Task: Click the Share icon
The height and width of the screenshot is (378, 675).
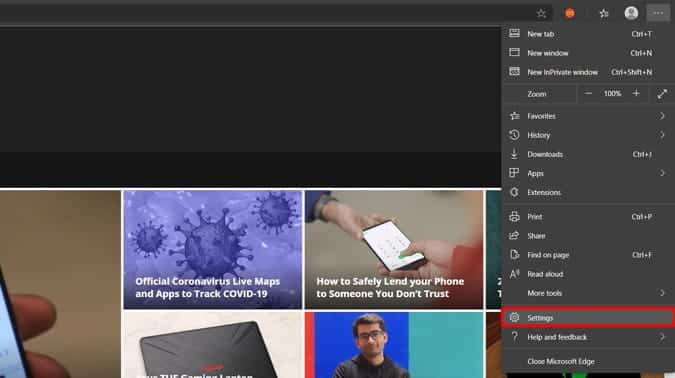Action: tap(514, 235)
